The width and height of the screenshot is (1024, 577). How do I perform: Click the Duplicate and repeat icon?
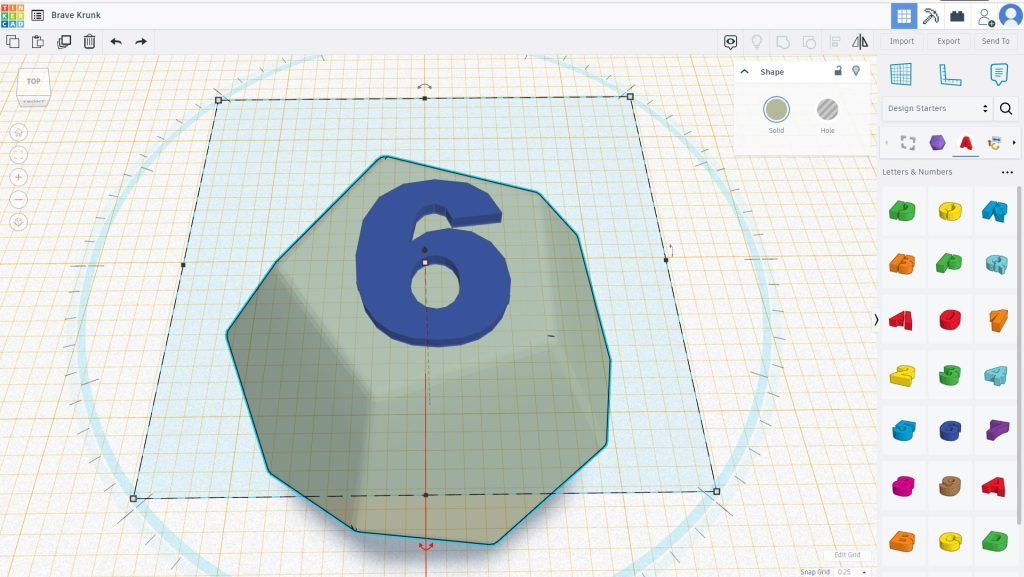64,42
